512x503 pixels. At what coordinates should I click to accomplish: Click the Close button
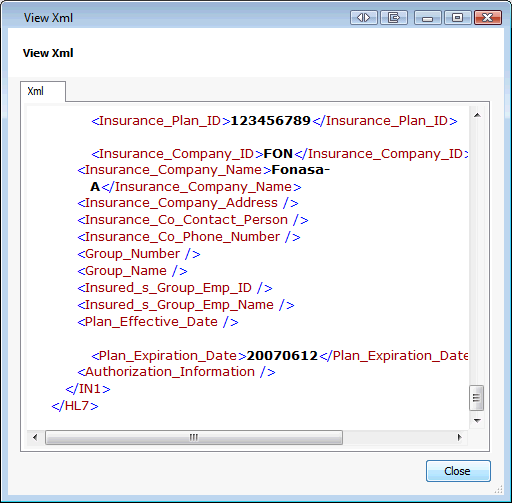[x=458, y=471]
